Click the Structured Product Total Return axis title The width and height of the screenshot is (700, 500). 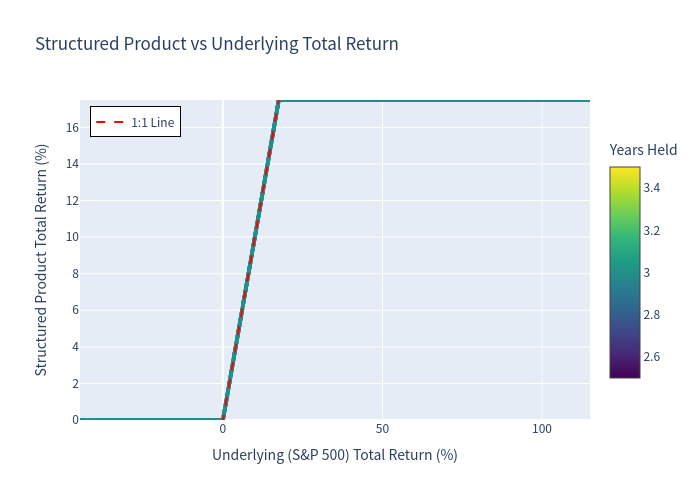tap(41, 260)
